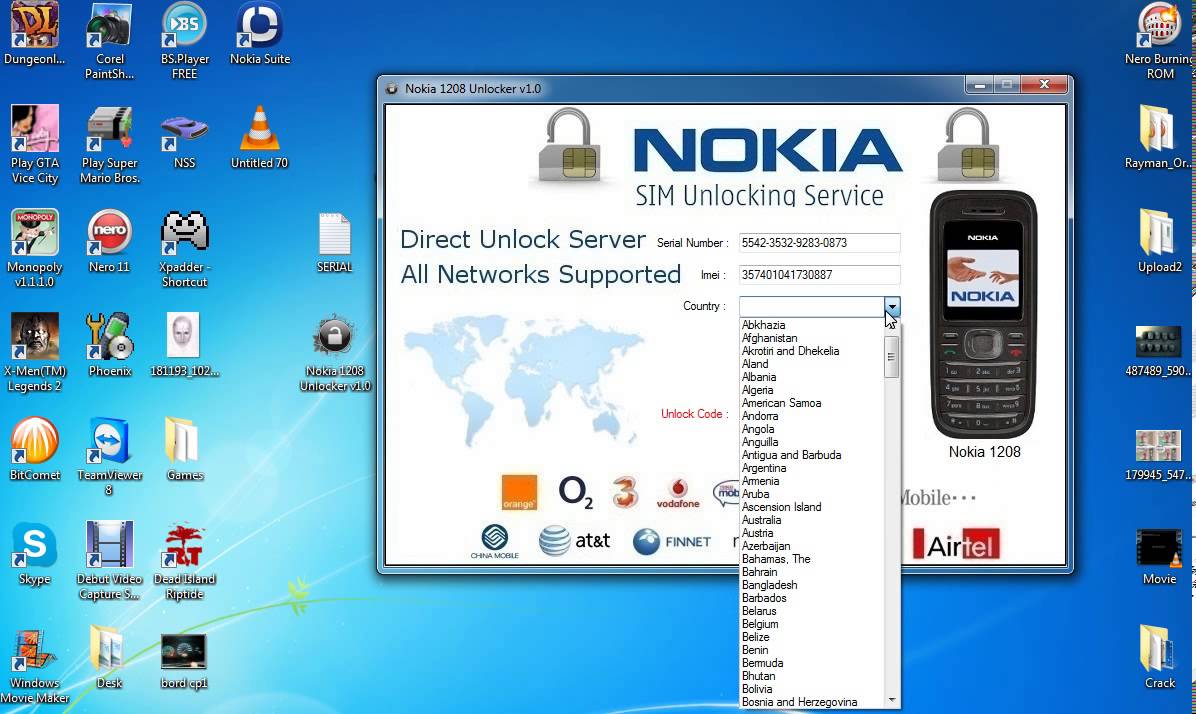Select the 487489_590... image file

1158,351
